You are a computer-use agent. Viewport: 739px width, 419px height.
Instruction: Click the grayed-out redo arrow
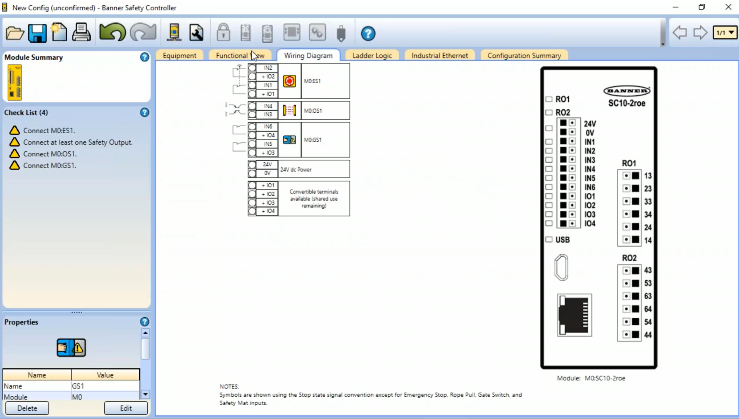click(x=143, y=33)
